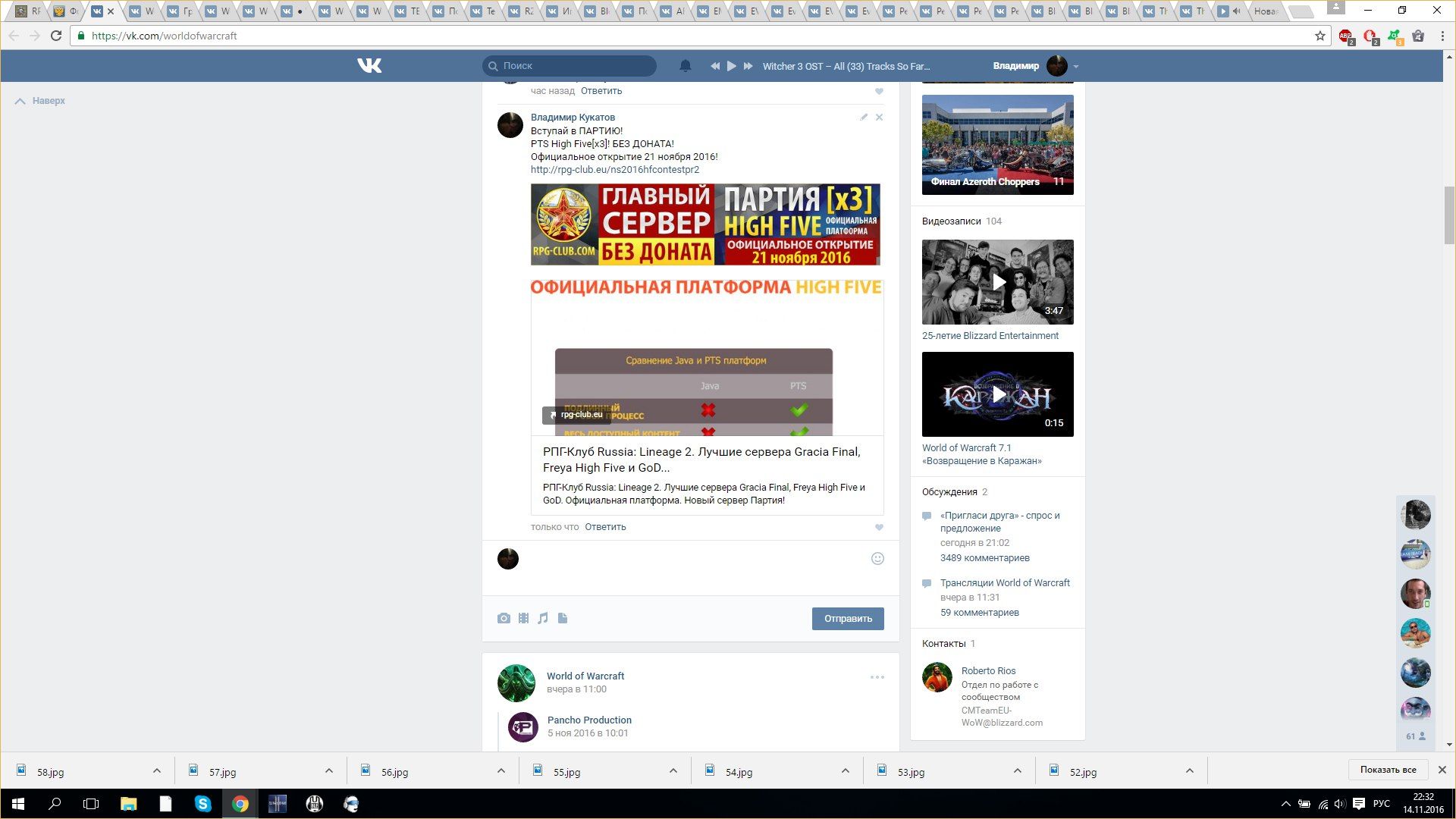This screenshot has height=819, width=1456.
Task: Expand options arrow for 53.jpg download
Action: click(x=1018, y=771)
